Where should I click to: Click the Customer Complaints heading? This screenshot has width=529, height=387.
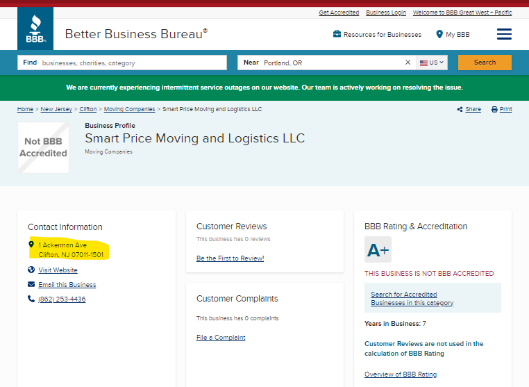(x=237, y=299)
